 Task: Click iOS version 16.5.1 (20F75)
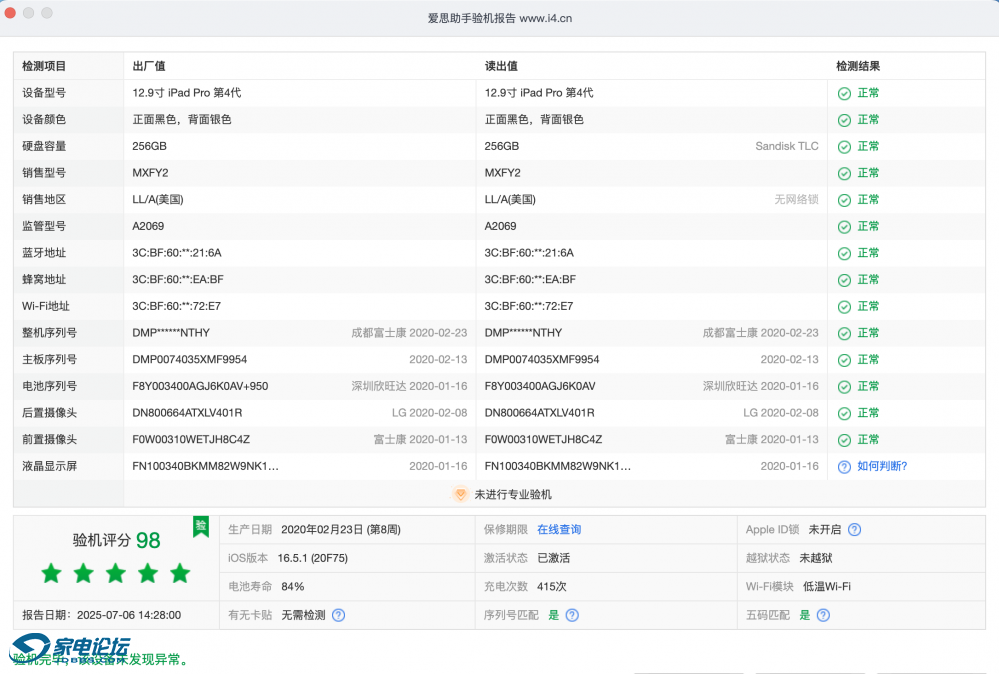pos(313,558)
